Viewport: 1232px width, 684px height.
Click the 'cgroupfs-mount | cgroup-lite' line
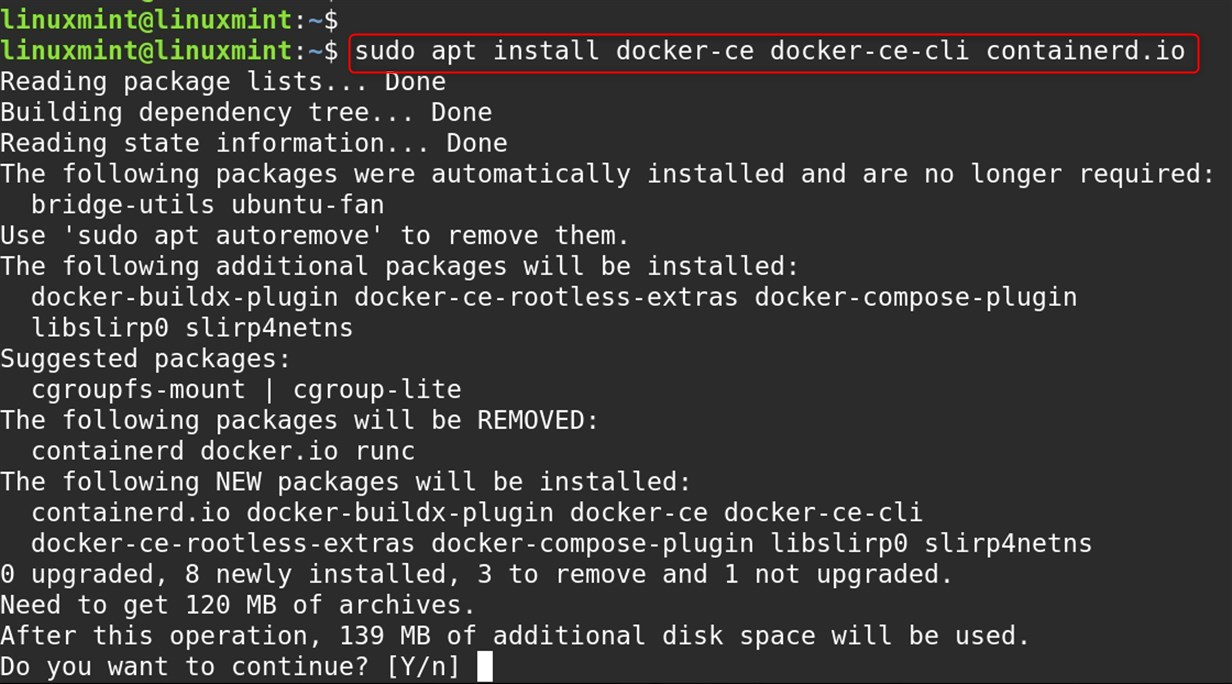tap(246, 389)
